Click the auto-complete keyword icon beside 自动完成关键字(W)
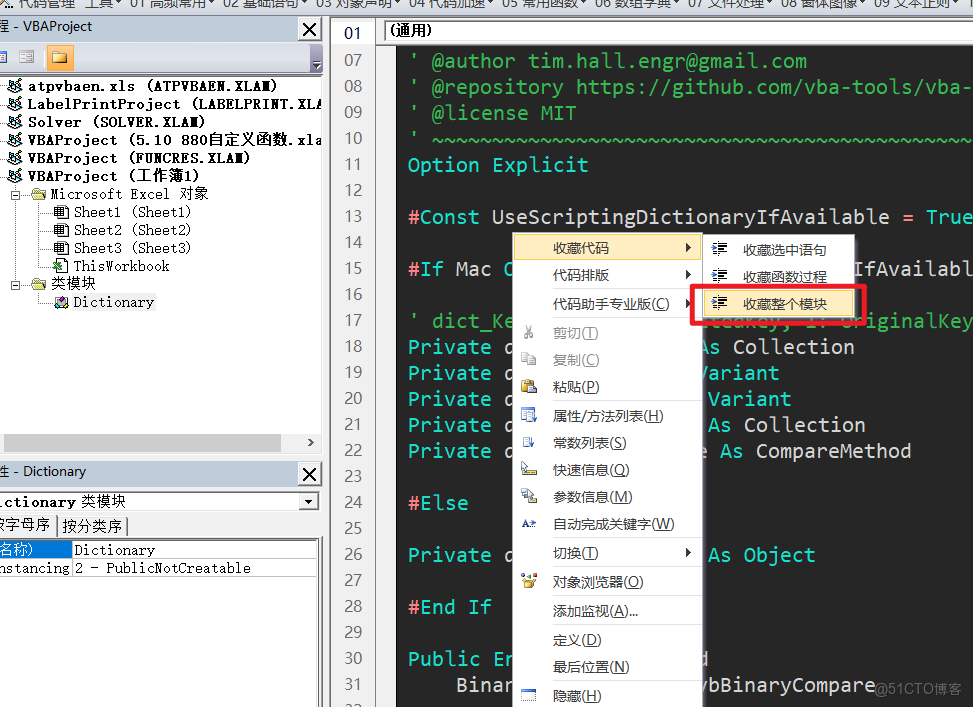 pyautogui.click(x=527, y=523)
